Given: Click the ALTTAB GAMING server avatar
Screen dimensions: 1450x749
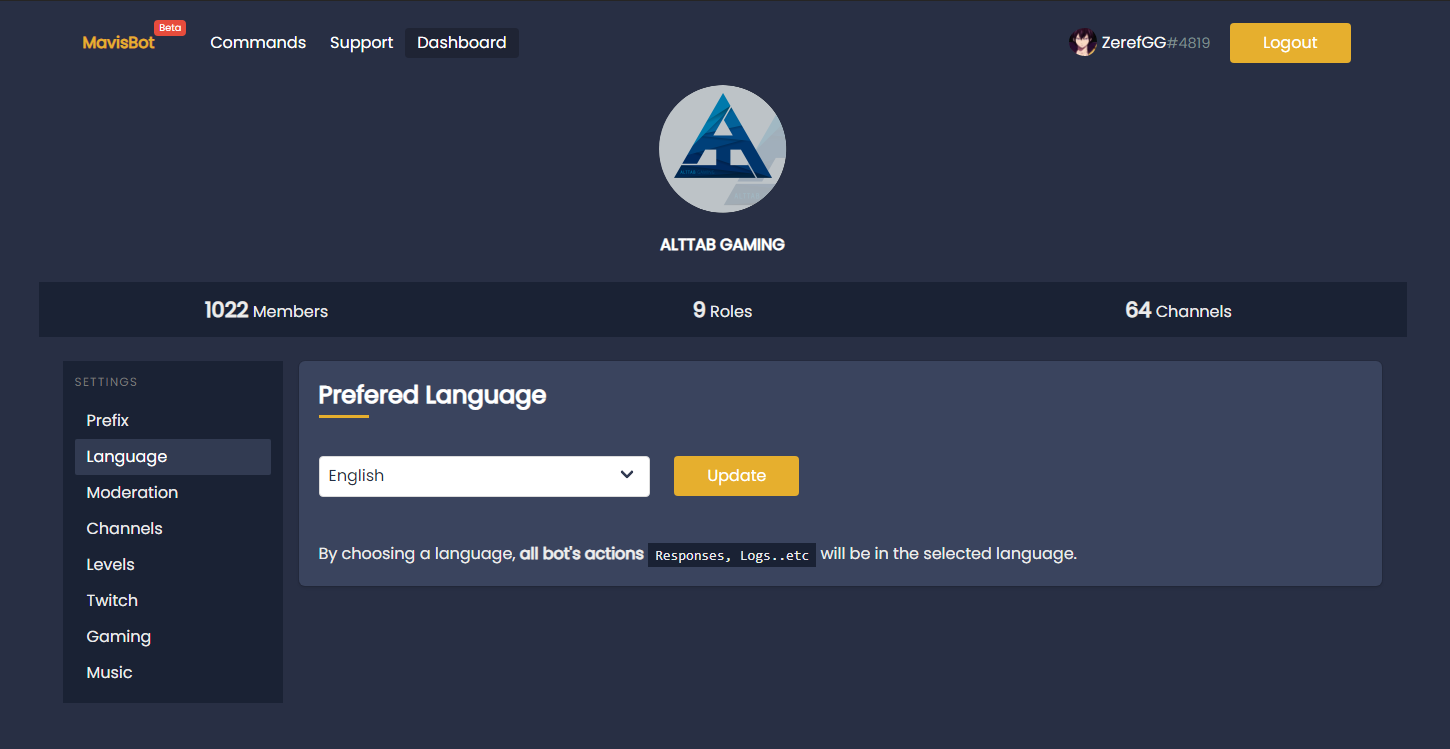Looking at the screenshot, I should (x=722, y=148).
